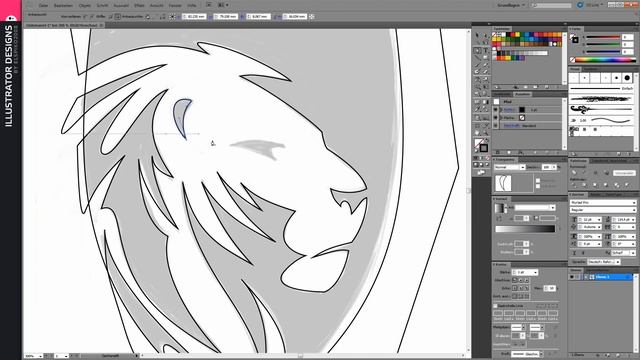The height and width of the screenshot is (360, 640).
Task: Adjust the red color slider
Action: (603, 37)
